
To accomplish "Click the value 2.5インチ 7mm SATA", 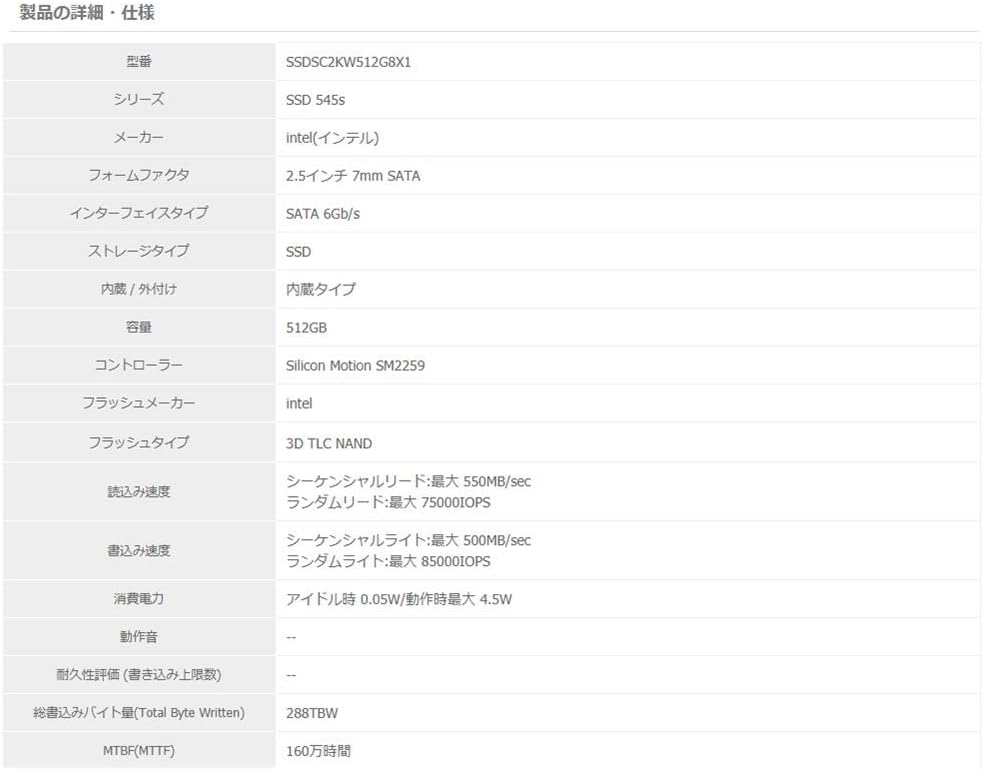I will pyautogui.click(x=353, y=176).
